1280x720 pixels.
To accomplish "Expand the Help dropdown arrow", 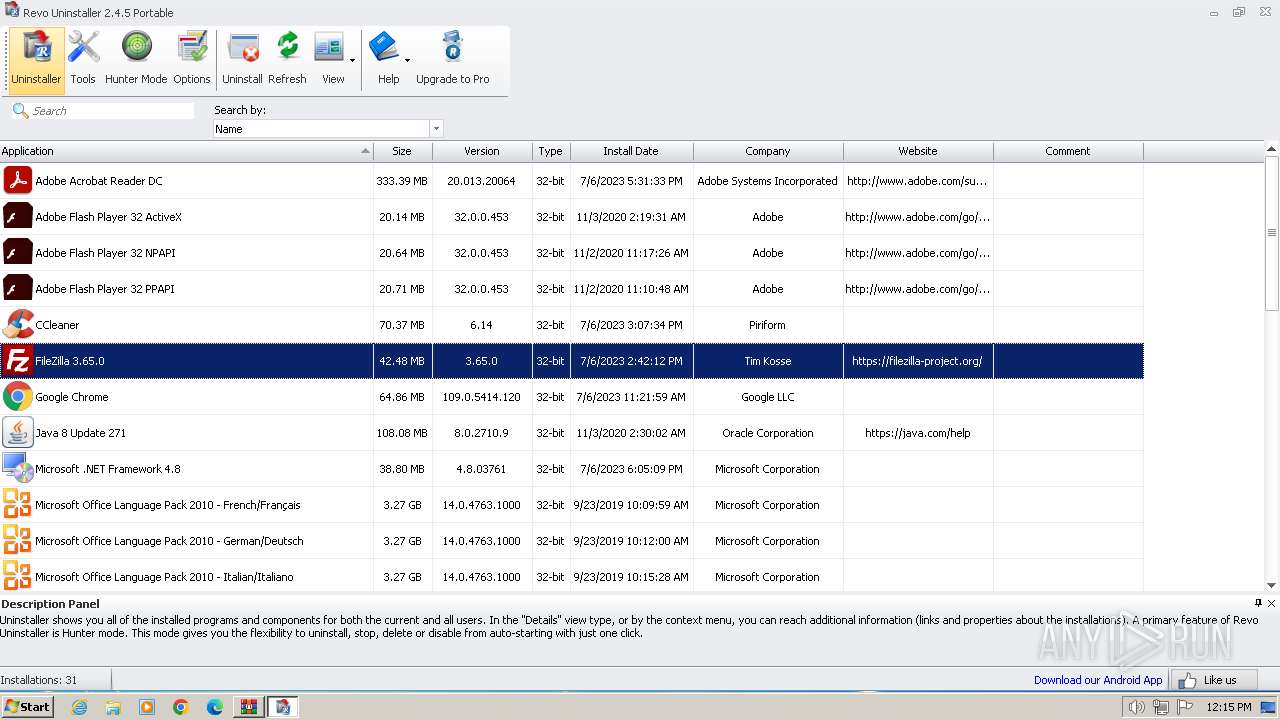I will point(407,60).
